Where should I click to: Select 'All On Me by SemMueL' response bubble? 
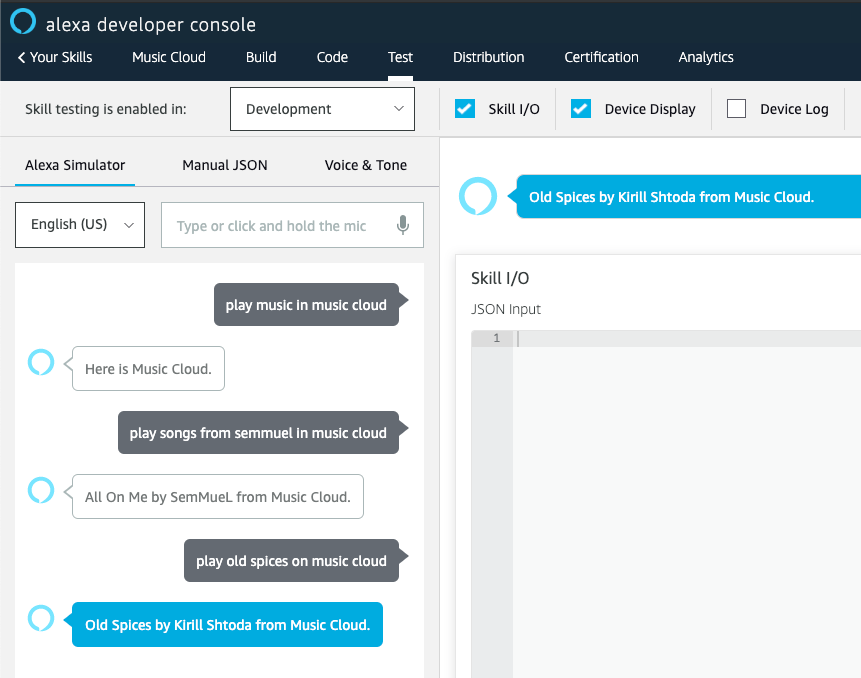tap(217, 496)
